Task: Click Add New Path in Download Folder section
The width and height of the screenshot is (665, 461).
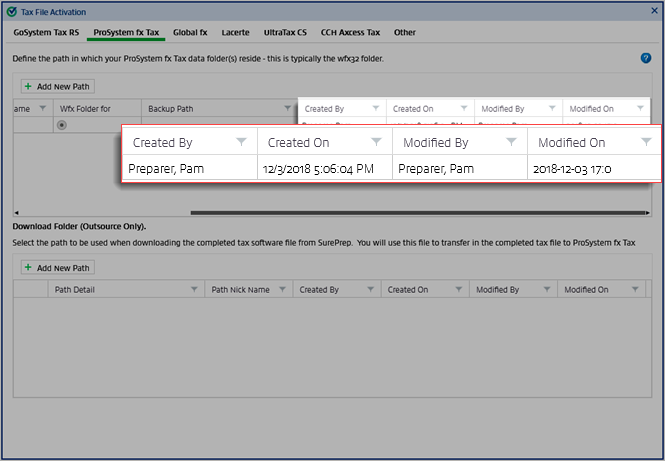Action: tap(57, 268)
